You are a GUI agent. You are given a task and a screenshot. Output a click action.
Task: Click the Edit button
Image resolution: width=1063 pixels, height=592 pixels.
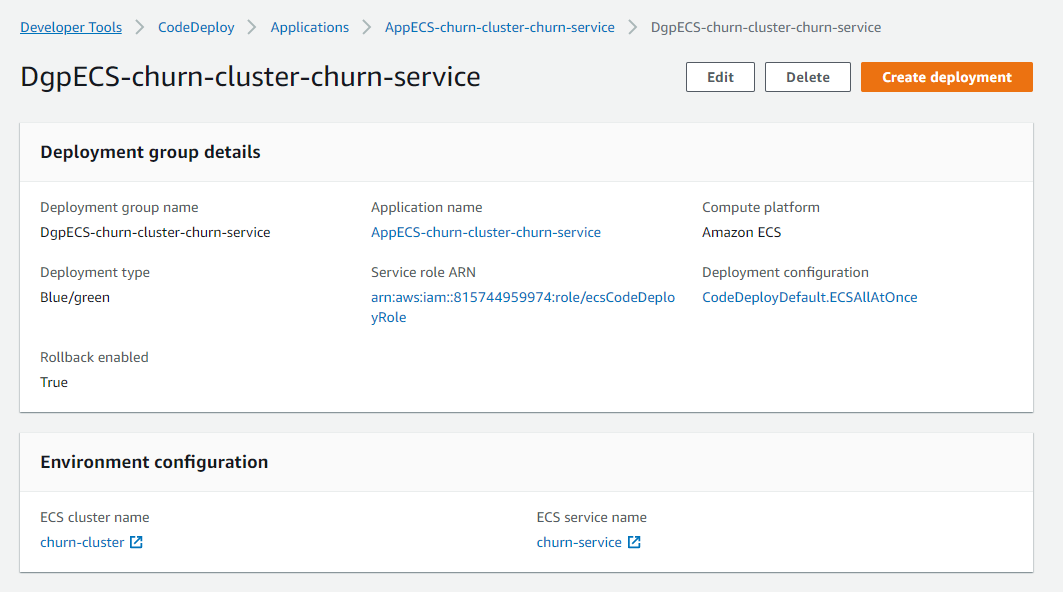click(720, 77)
